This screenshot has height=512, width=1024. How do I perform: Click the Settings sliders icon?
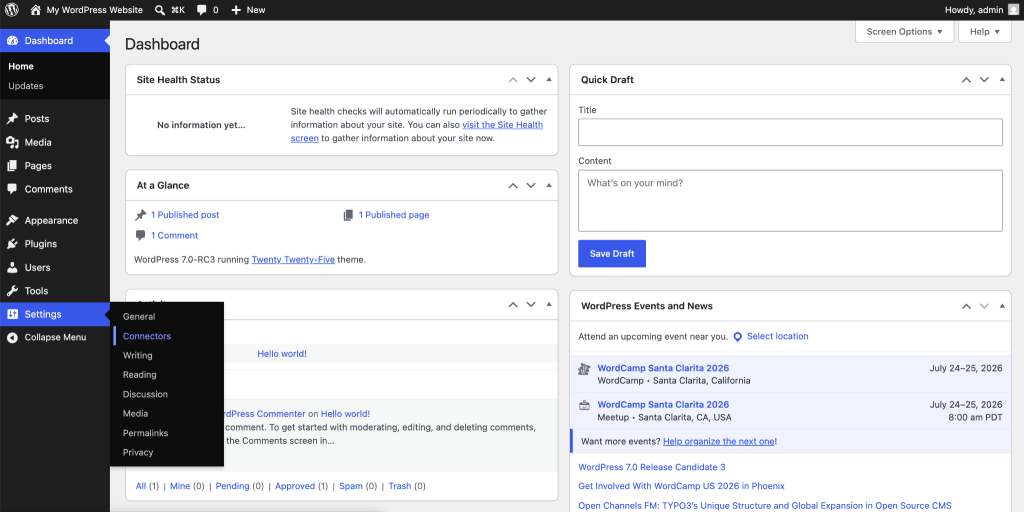12,314
